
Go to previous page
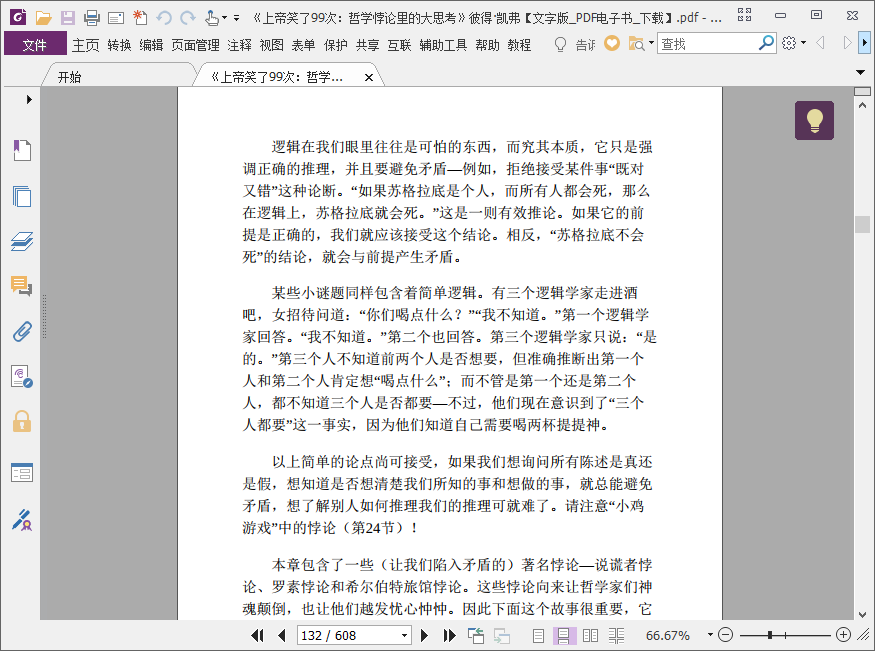[x=282, y=635]
